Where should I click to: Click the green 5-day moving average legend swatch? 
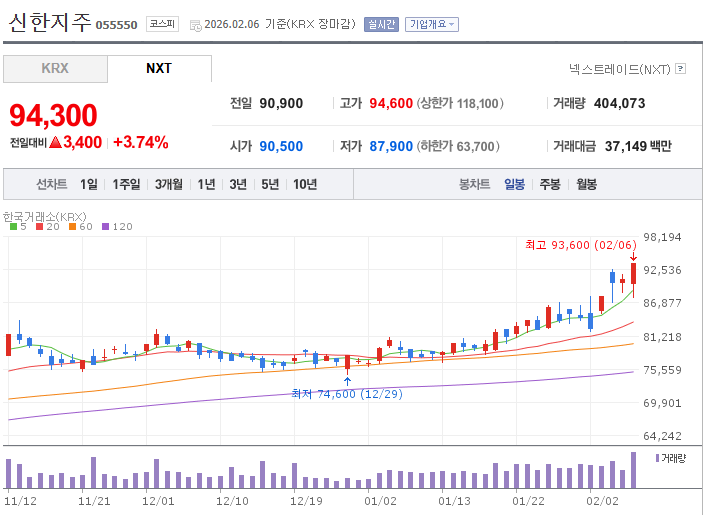[x=13, y=227]
